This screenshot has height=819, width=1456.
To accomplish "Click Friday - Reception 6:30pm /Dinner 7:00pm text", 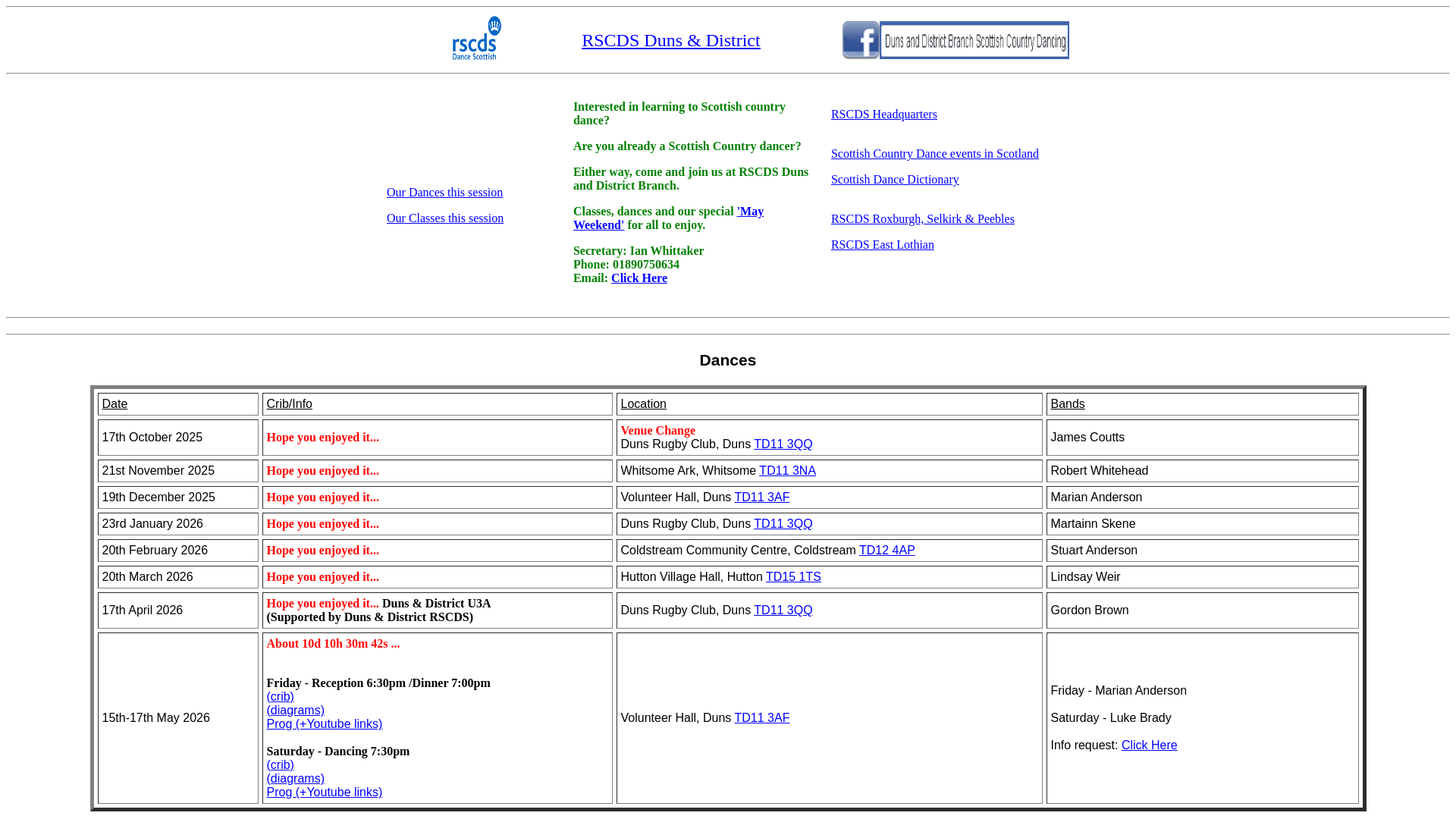I will 378,683.
